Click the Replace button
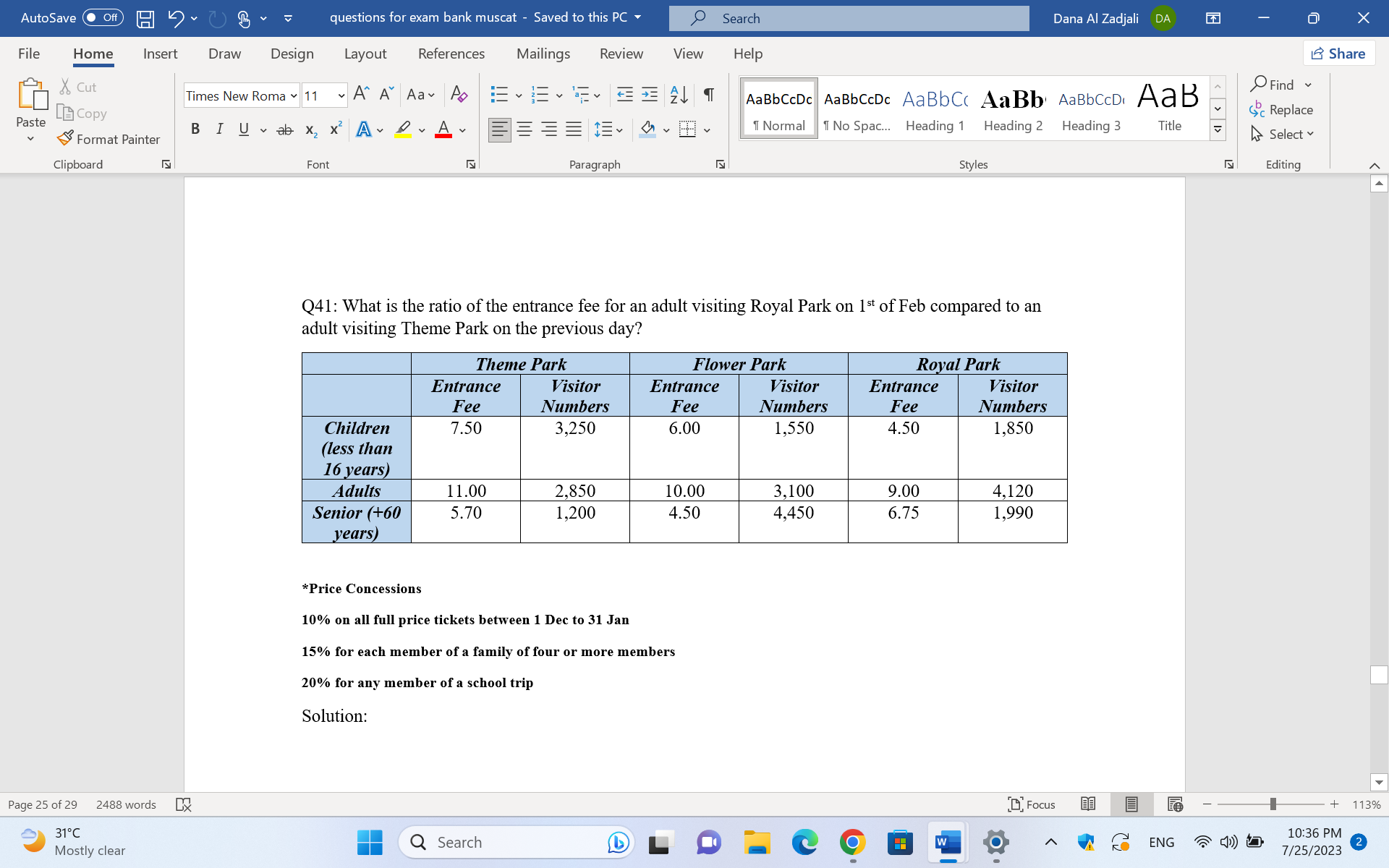 [1281, 110]
